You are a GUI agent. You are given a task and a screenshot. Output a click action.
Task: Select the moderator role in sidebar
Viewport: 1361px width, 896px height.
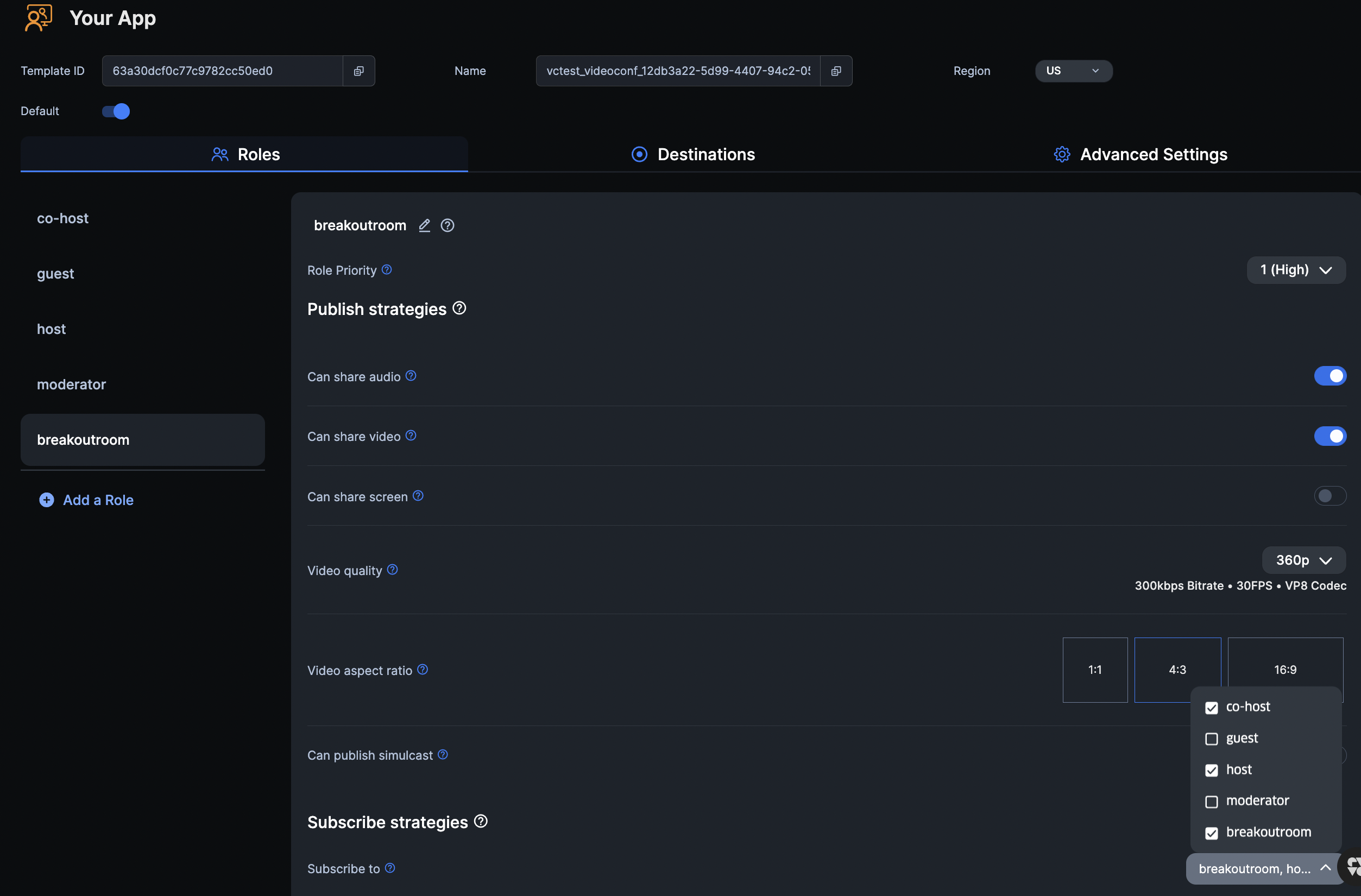point(72,384)
